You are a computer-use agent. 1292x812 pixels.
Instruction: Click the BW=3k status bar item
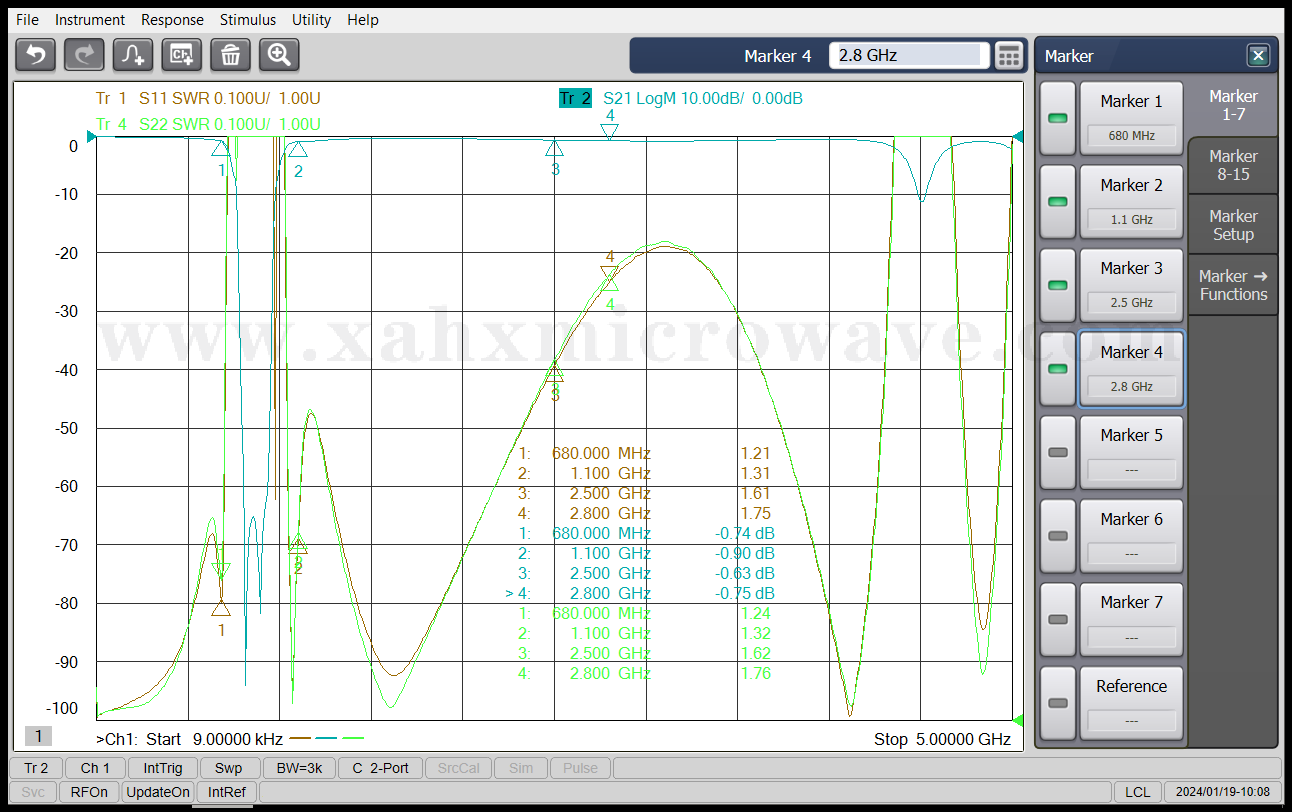coord(300,768)
